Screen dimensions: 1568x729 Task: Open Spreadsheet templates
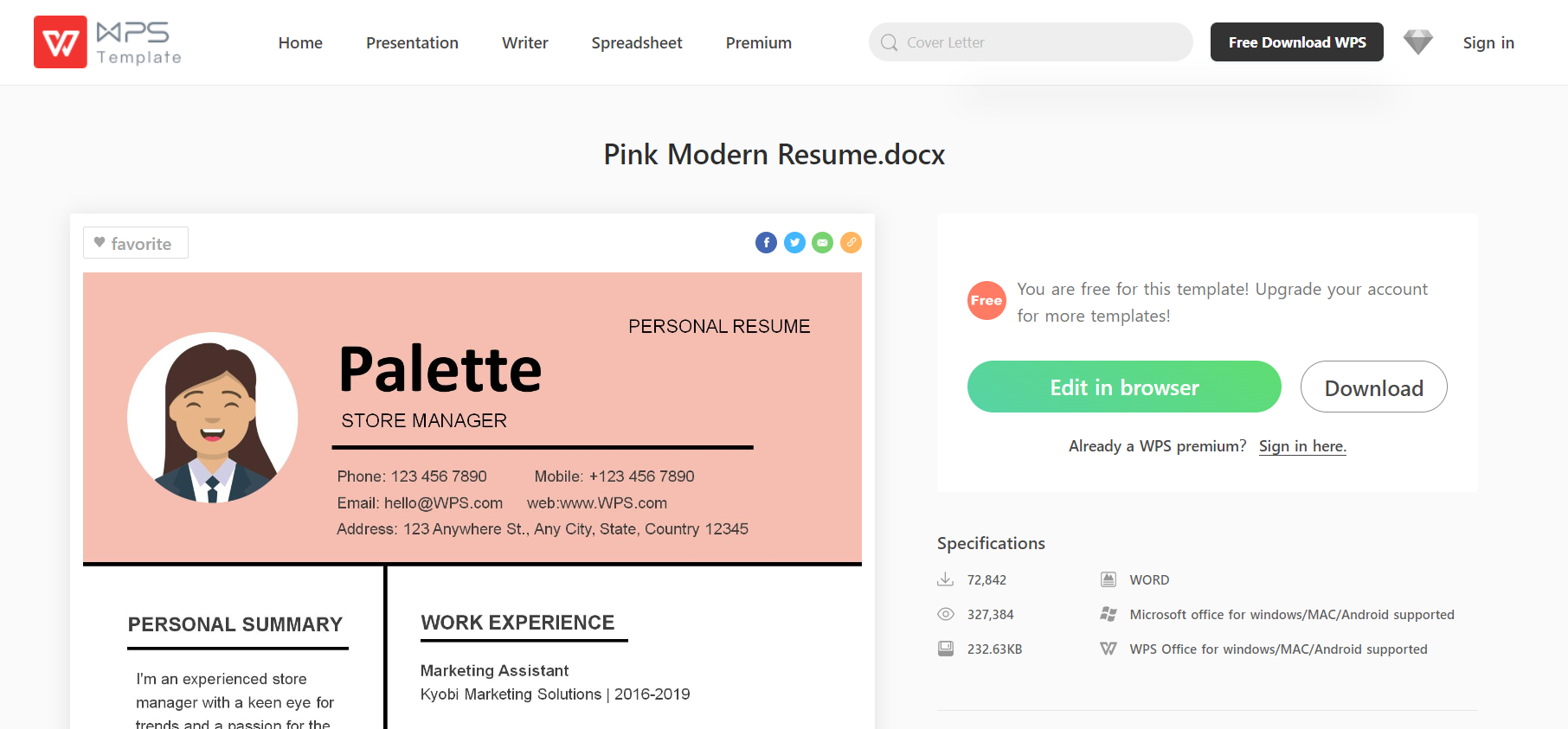tap(637, 42)
